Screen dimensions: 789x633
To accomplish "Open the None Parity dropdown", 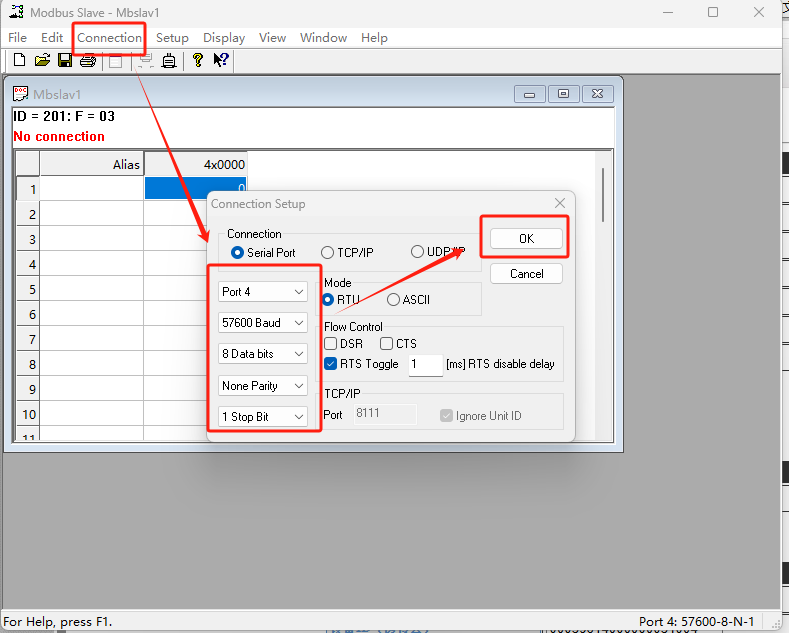I will [x=263, y=385].
